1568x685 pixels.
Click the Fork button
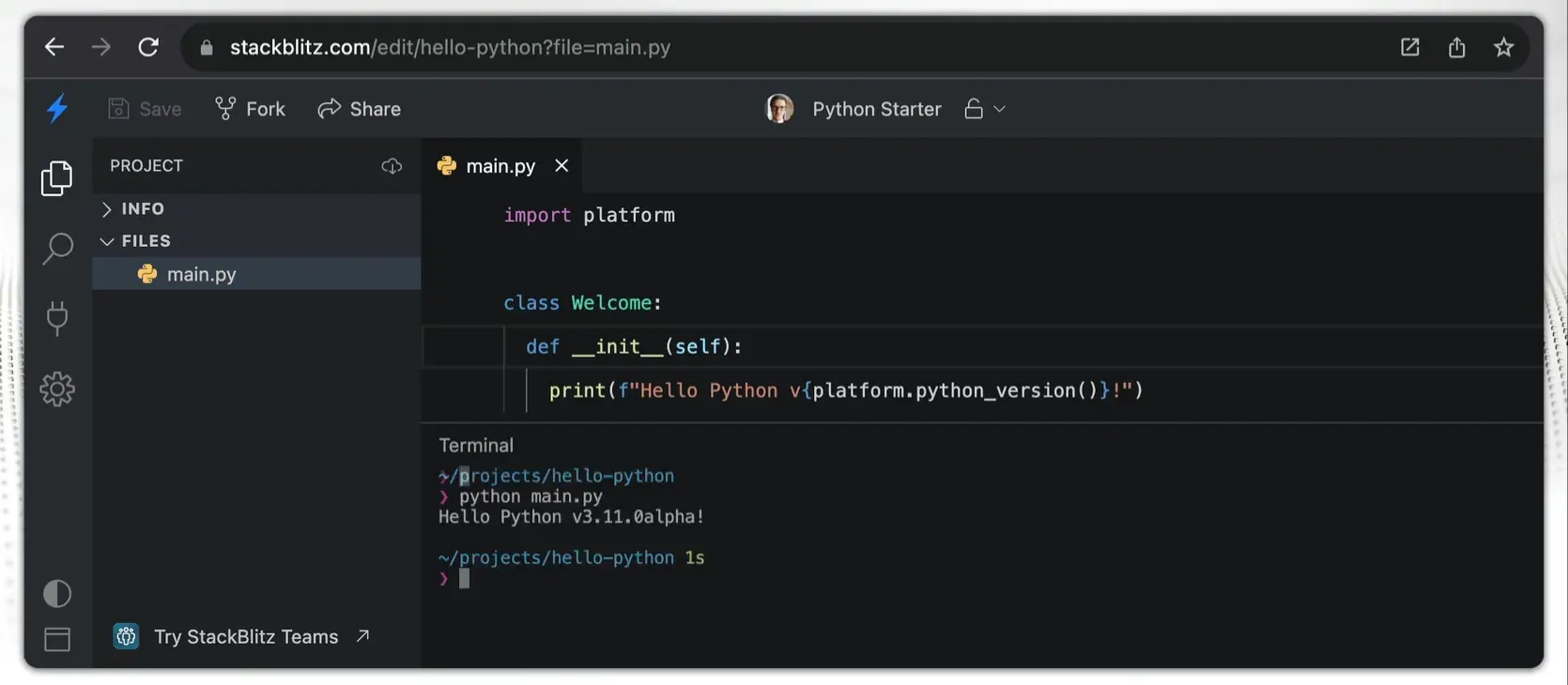251,109
